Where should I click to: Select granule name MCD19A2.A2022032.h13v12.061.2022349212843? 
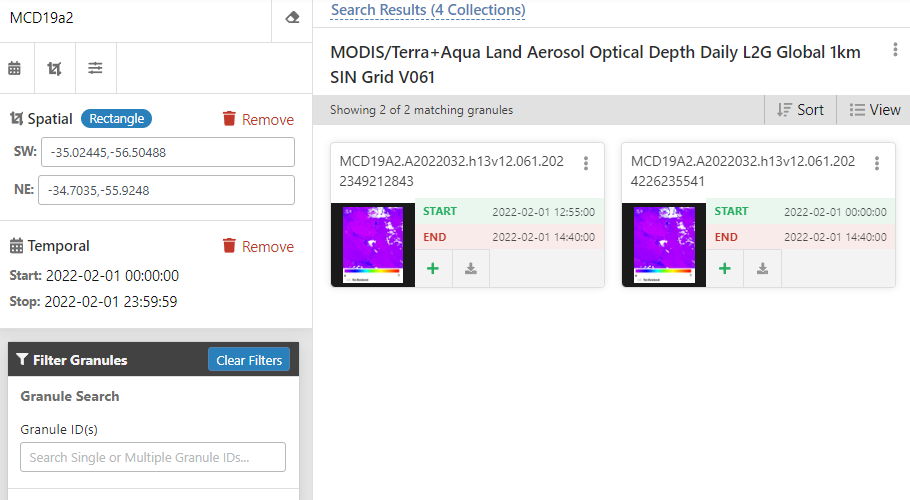coord(452,171)
